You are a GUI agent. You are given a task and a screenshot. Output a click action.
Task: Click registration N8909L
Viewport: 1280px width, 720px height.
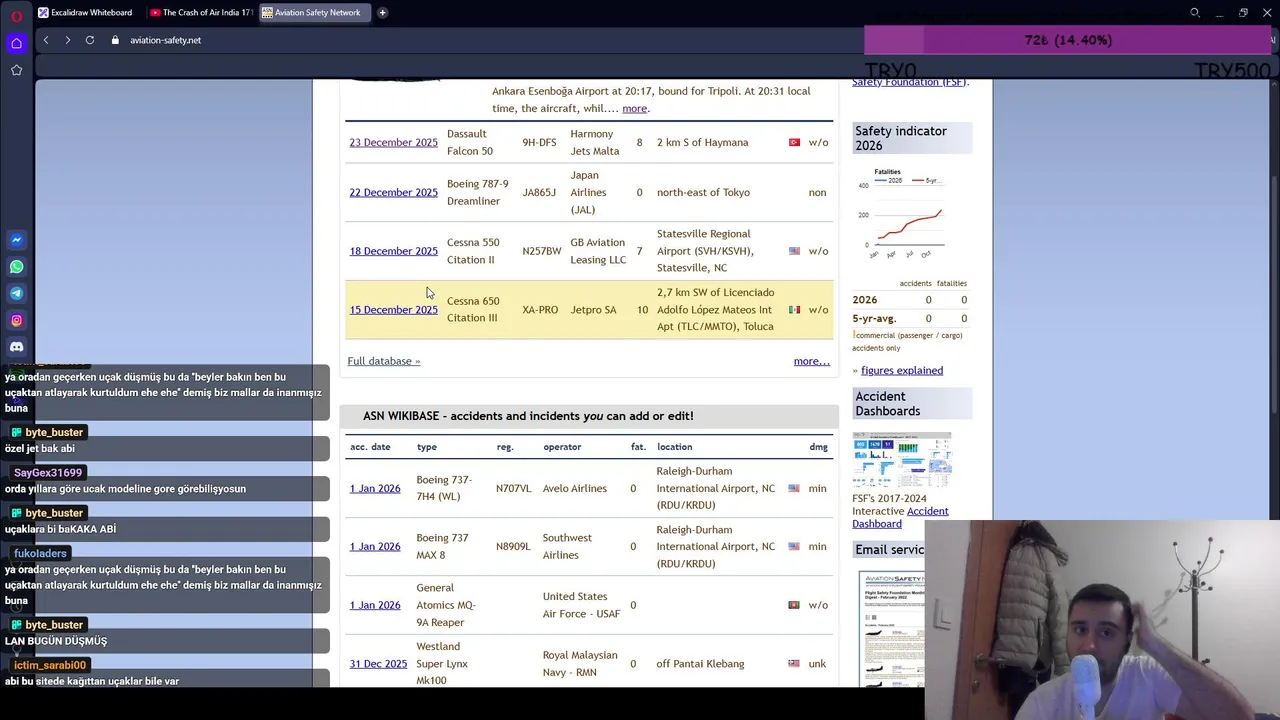pos(513,547)
